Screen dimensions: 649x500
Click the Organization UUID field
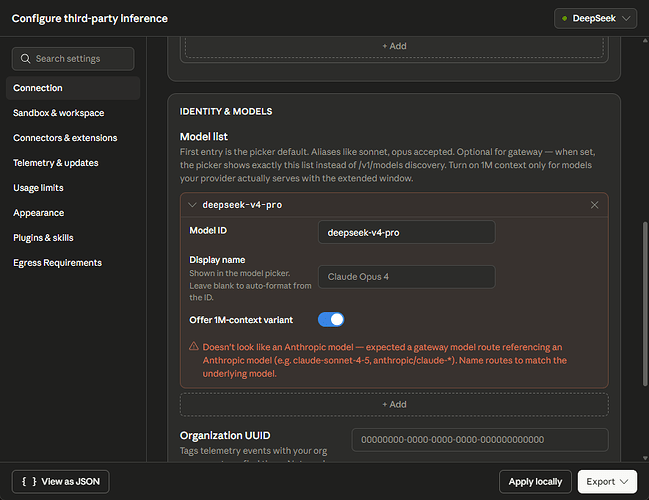[x=480, y=440]
